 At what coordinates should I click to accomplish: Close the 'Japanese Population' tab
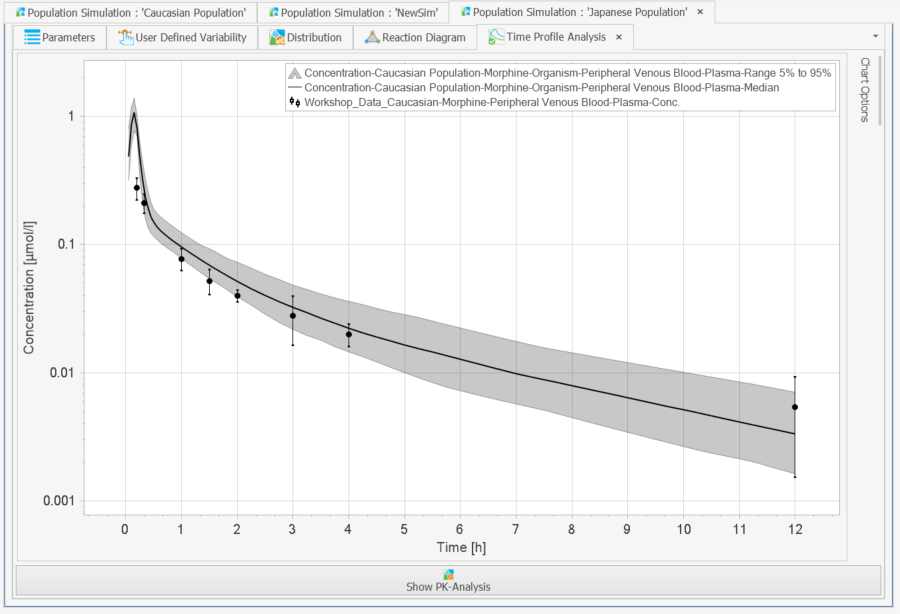click(x=700, y=12)
